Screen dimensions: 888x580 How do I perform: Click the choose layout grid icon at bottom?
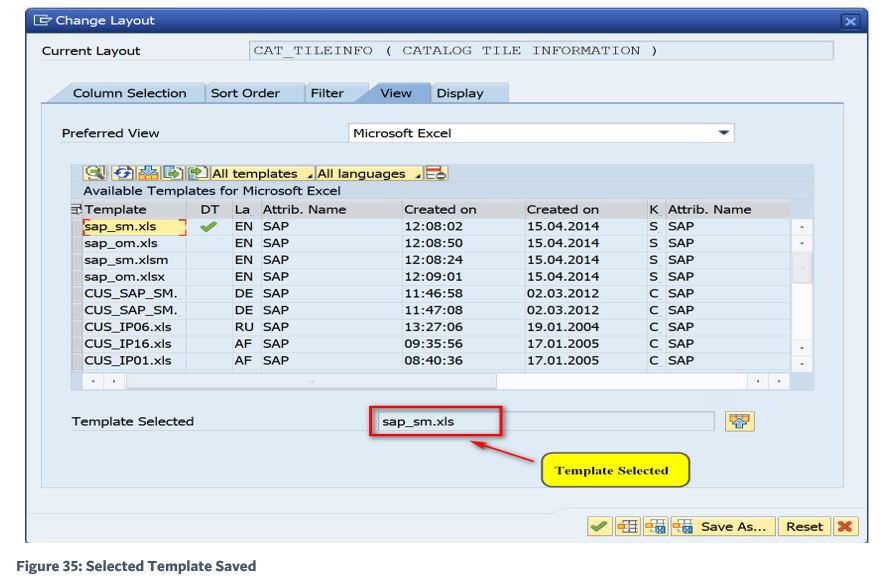[627, 527]
